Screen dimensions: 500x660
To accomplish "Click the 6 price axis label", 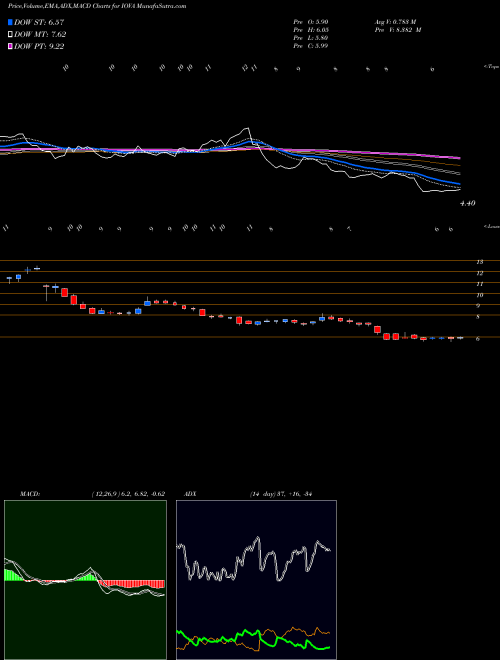I will (x=478, y=339).
